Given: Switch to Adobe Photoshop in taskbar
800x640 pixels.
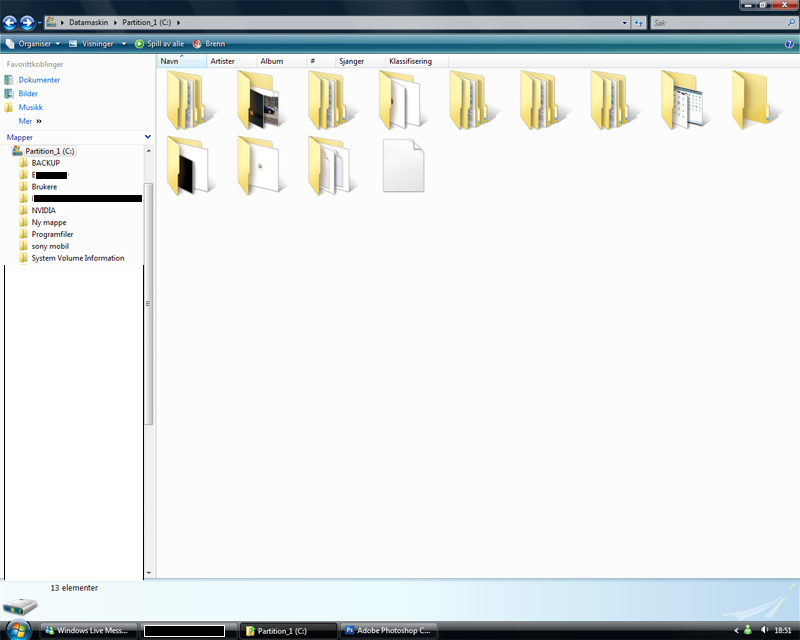Looking at the screenshot, I should [x=386, y=631].
